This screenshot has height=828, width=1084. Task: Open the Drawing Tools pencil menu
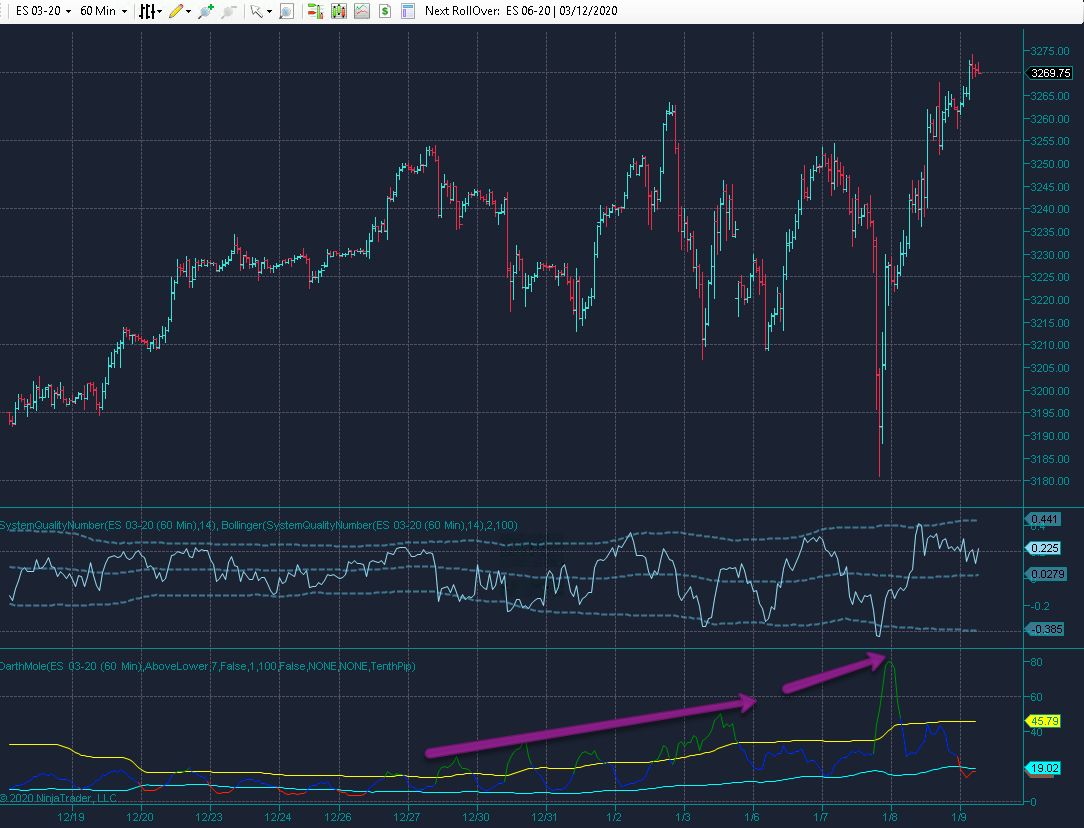click(x=177, y=12)
